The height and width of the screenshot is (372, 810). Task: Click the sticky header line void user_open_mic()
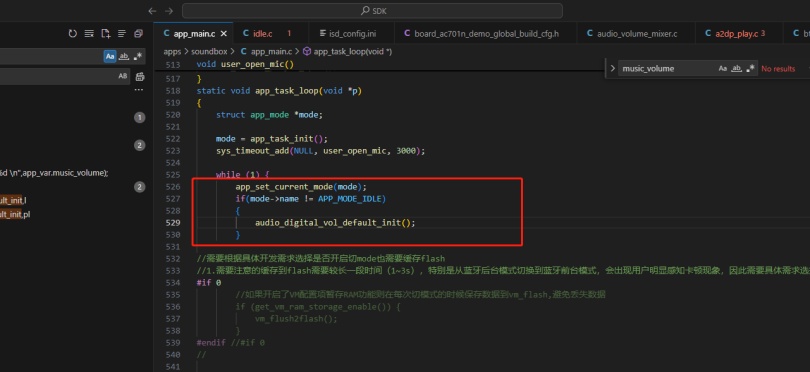245,65
